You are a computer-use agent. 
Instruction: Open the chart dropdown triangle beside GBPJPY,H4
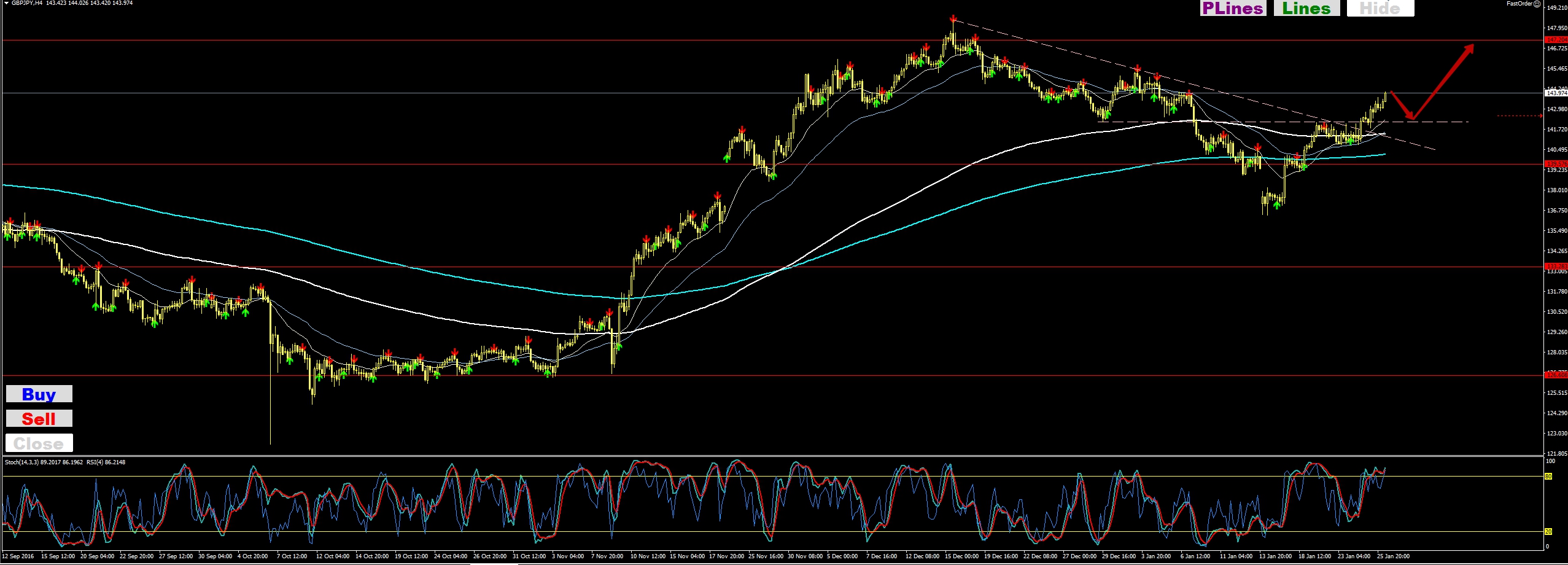[x=6, y=3]
